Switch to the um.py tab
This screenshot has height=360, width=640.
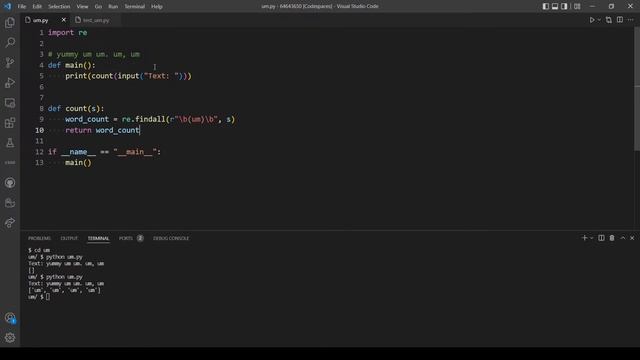pos(40,20)
